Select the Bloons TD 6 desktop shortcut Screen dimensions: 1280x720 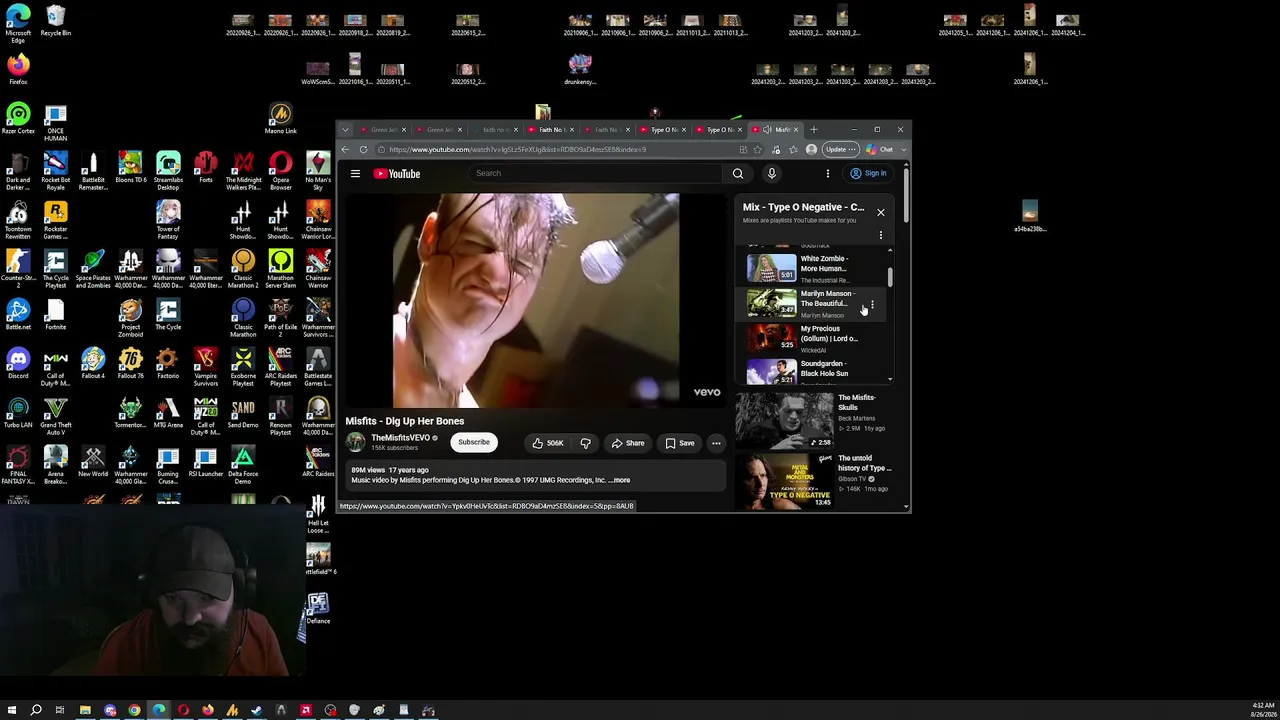coord(130,168)
